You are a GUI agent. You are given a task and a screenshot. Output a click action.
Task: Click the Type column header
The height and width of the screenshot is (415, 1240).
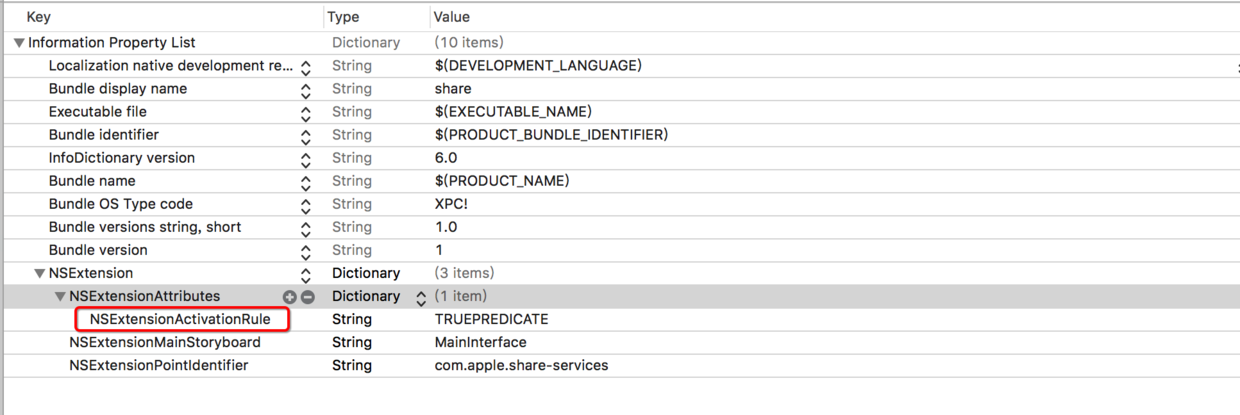click(x=343, y=17)
